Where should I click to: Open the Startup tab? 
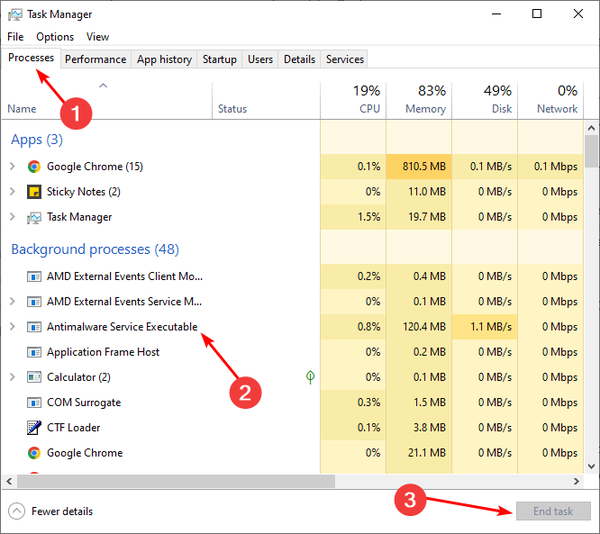pyautogui.click(x=219, y=59)
